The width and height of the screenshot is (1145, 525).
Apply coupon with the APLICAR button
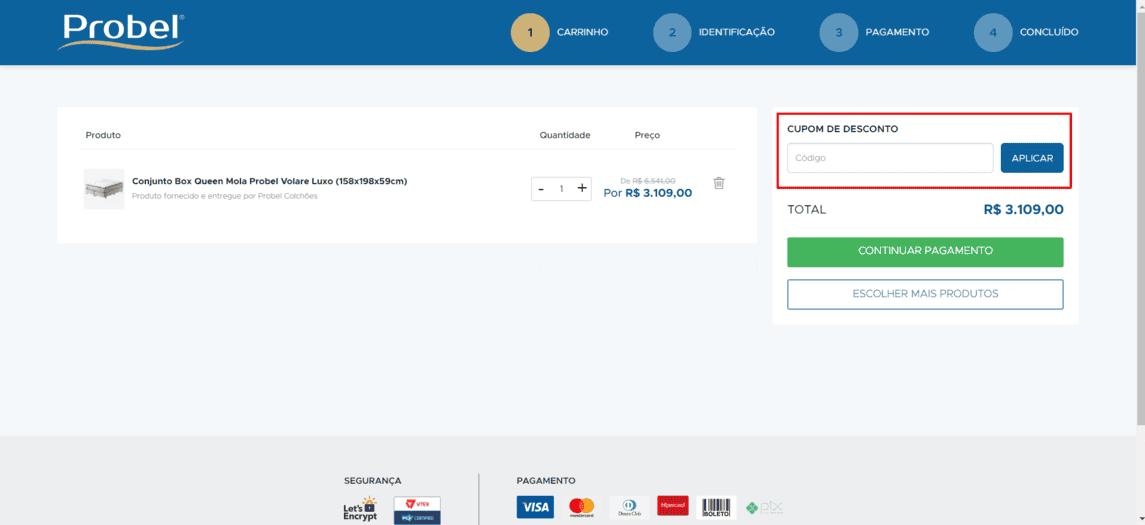click(x=1032, y=158)
